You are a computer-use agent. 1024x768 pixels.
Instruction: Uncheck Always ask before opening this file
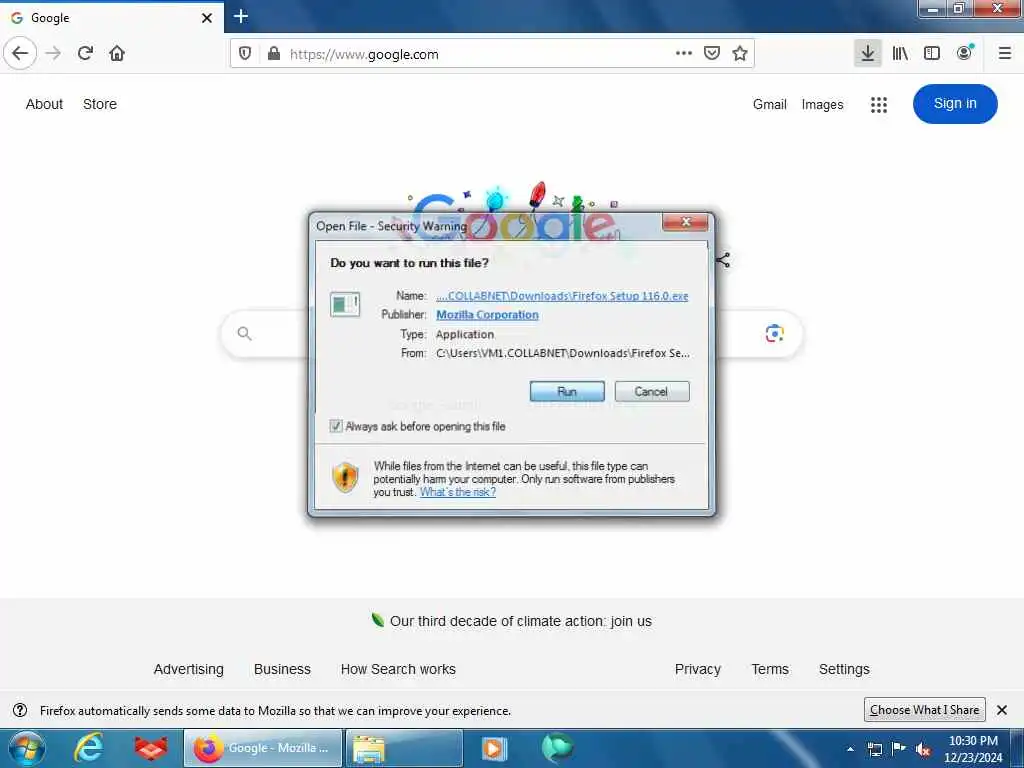click(336, 426)
